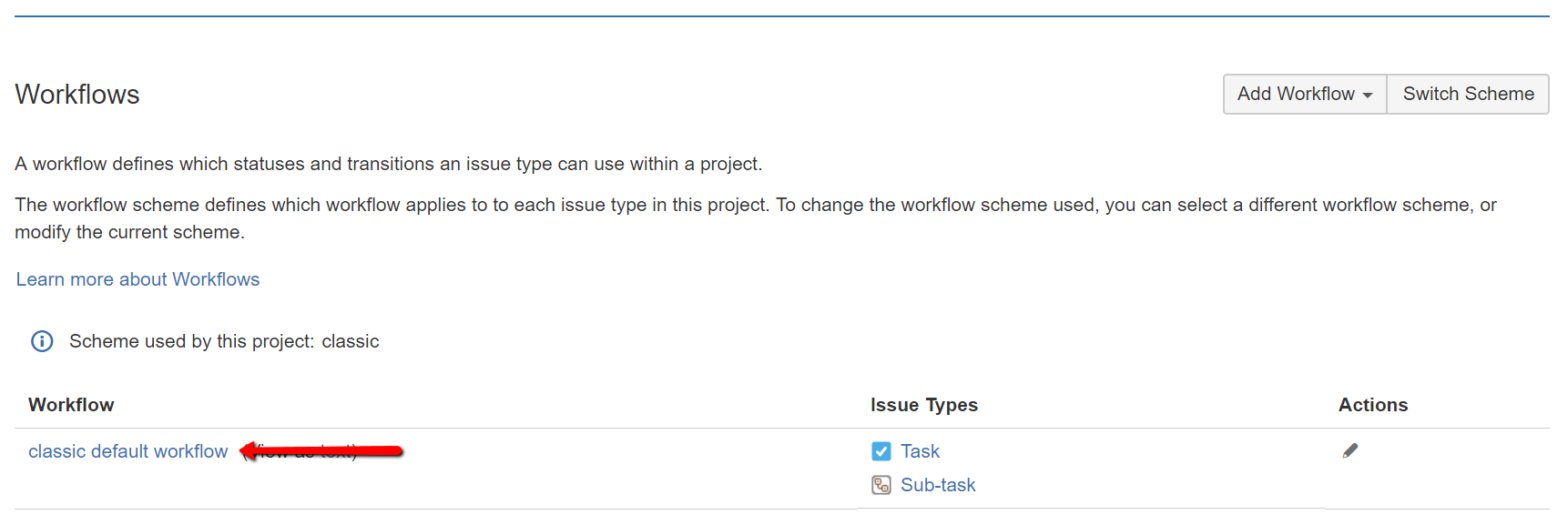Open the Add Workflow dropdown

(1305, 94)
